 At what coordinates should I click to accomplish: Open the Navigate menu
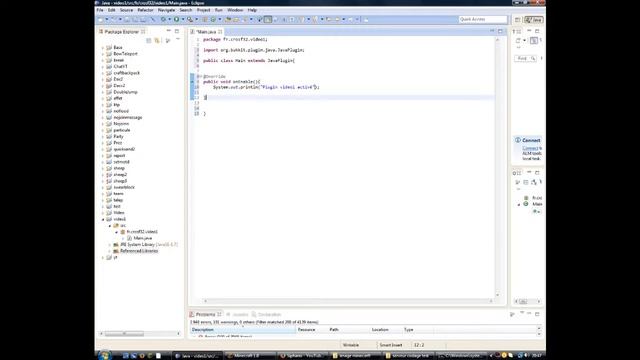(167, 10)
